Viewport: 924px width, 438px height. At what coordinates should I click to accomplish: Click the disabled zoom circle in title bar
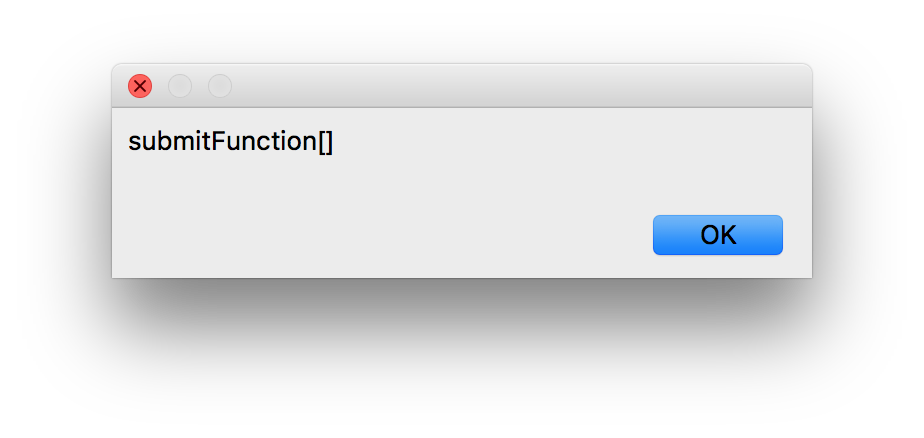tap(220, 86)
